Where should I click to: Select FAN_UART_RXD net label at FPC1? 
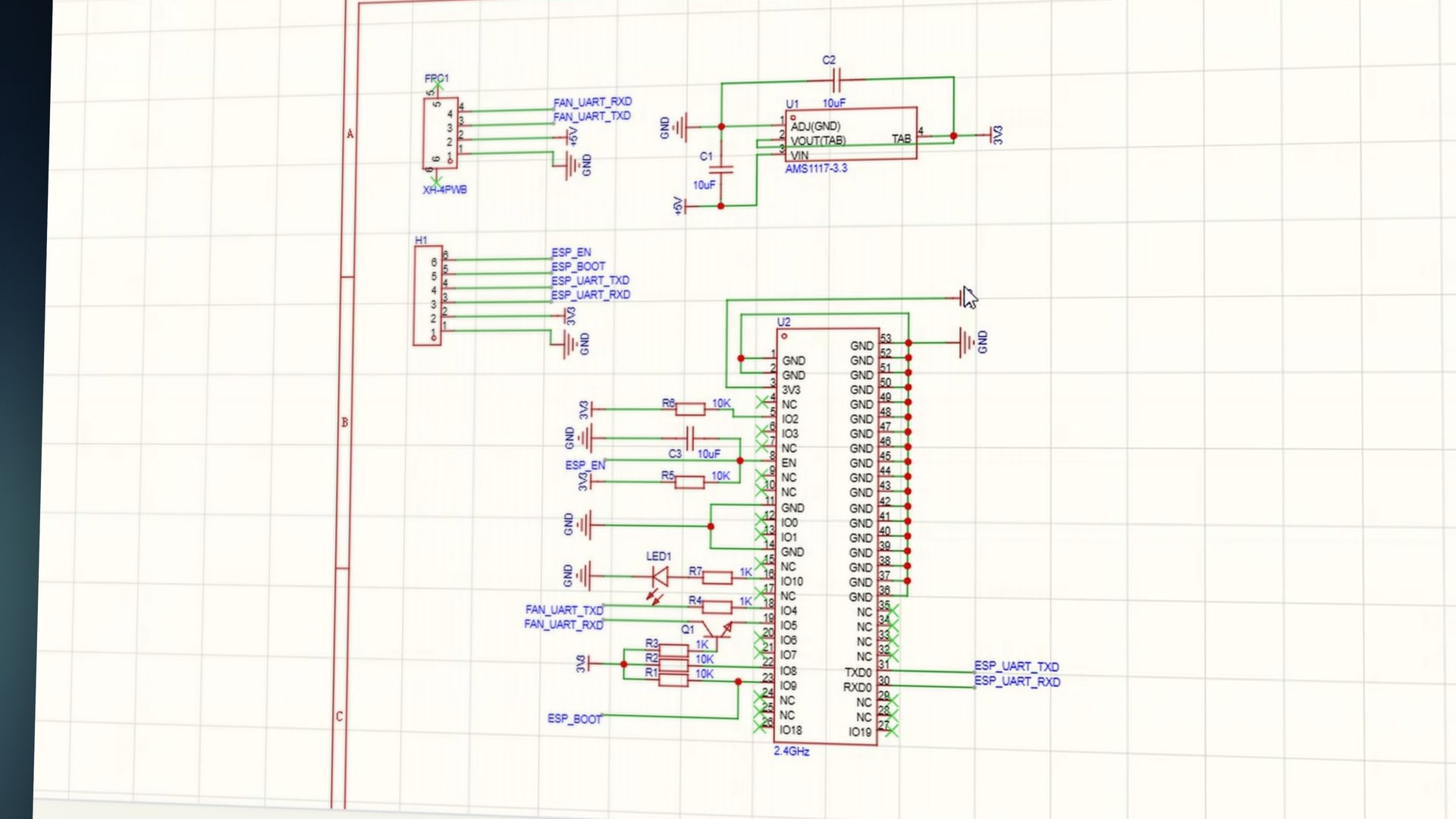[592, 102]
